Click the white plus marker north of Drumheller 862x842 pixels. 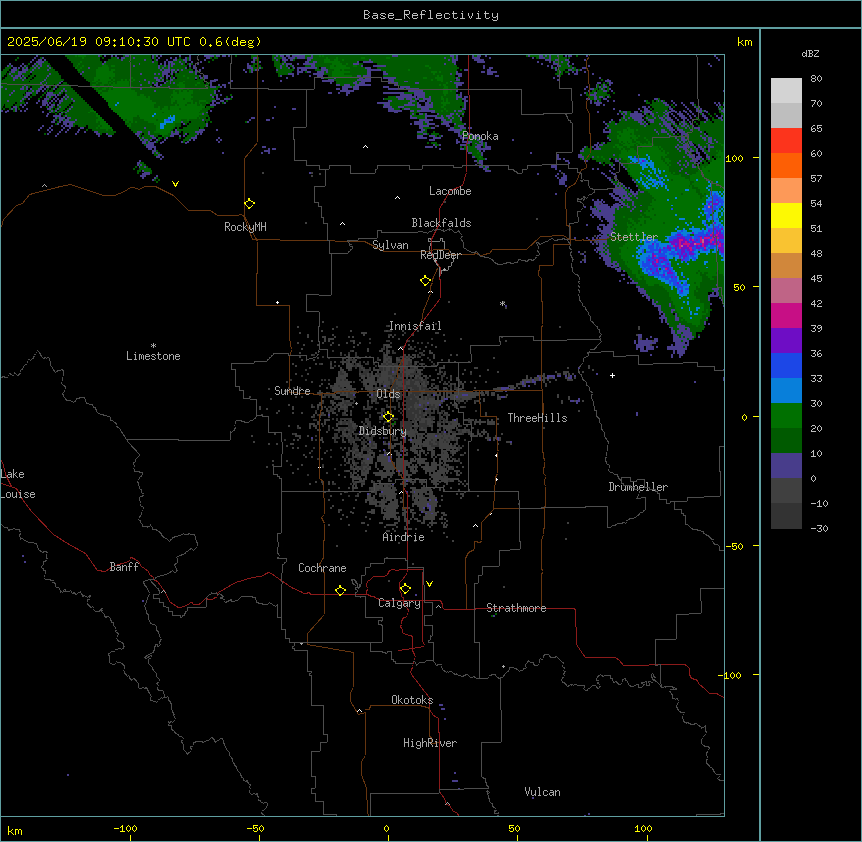[x=612, y=375]
